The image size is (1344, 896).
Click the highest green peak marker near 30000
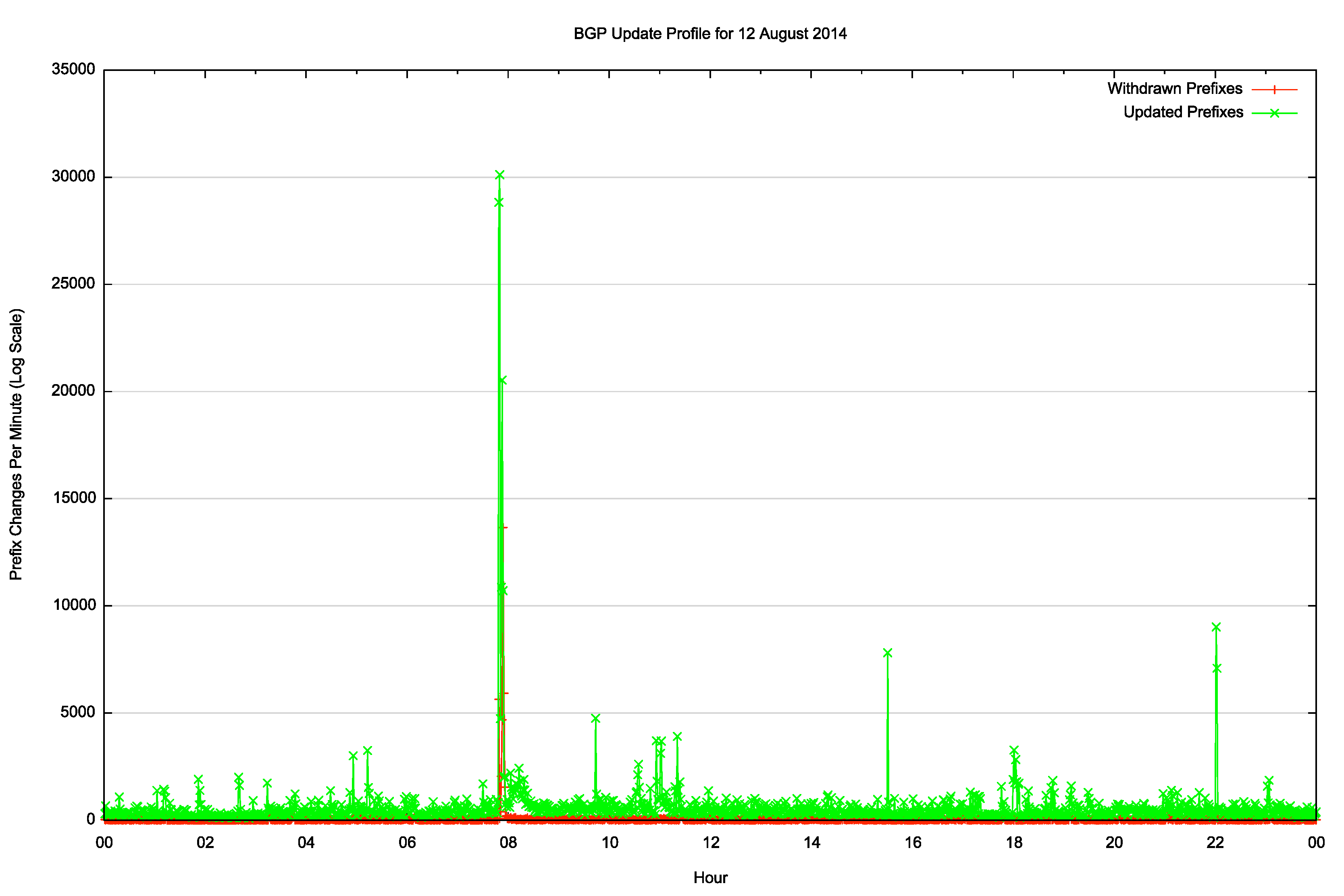pos(499,175)
